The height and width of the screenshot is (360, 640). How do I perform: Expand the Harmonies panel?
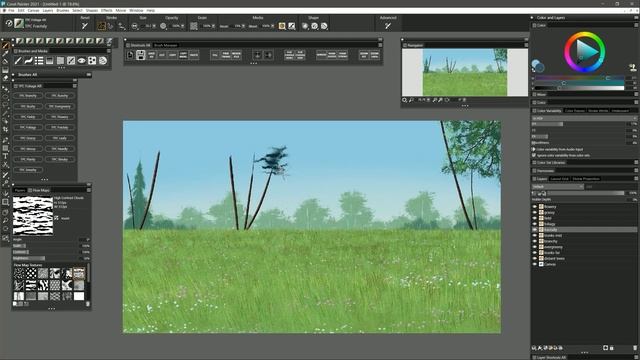tap(545, 171)
